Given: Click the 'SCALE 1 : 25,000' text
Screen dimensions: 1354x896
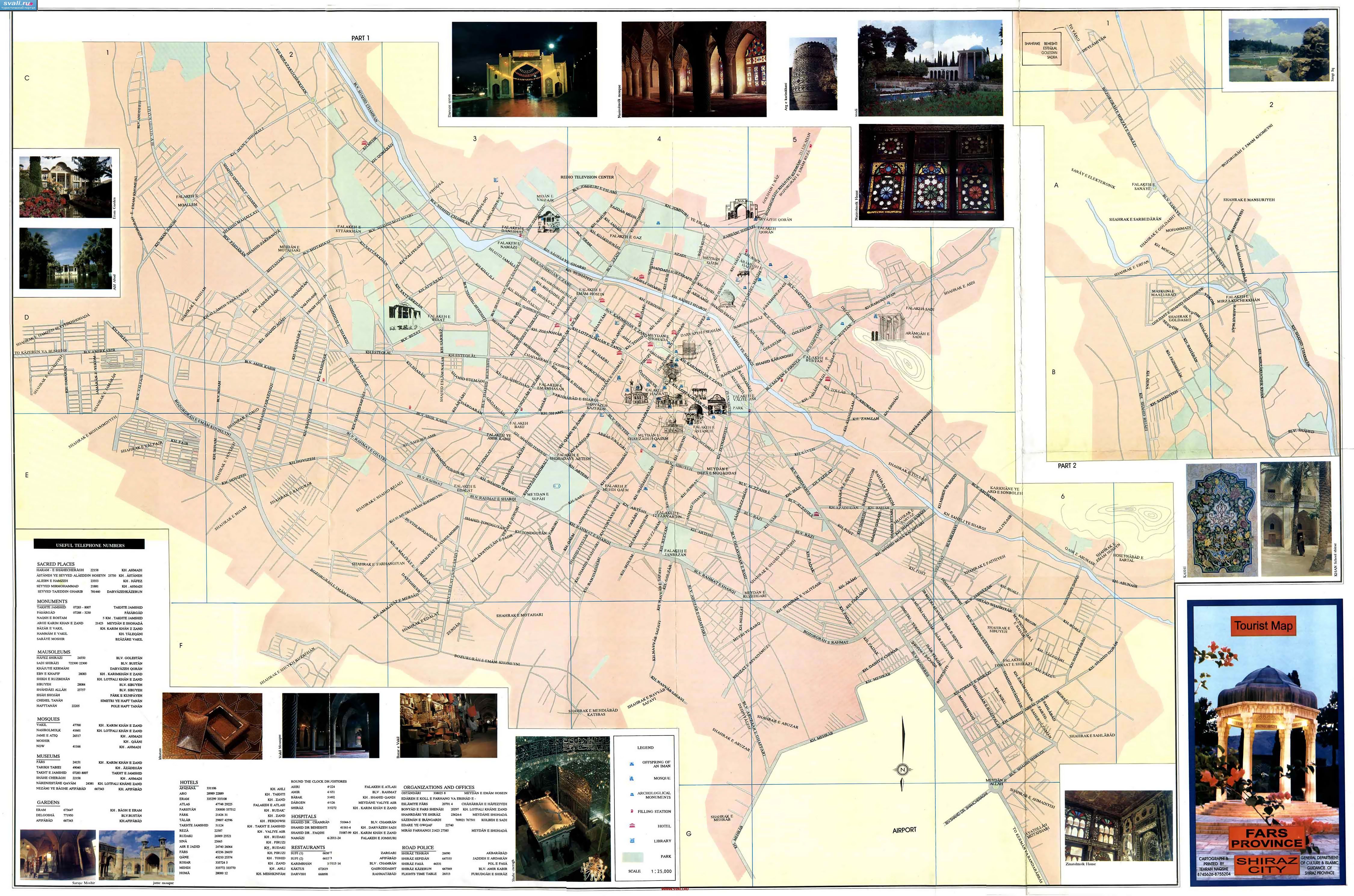Looking at the screenshot, I should (x=650, y=871).
